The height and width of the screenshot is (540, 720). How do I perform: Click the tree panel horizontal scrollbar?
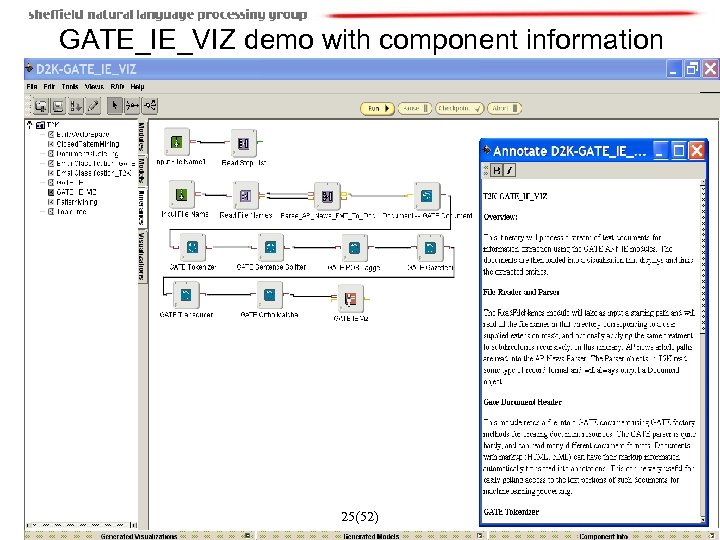click(82, 525)
